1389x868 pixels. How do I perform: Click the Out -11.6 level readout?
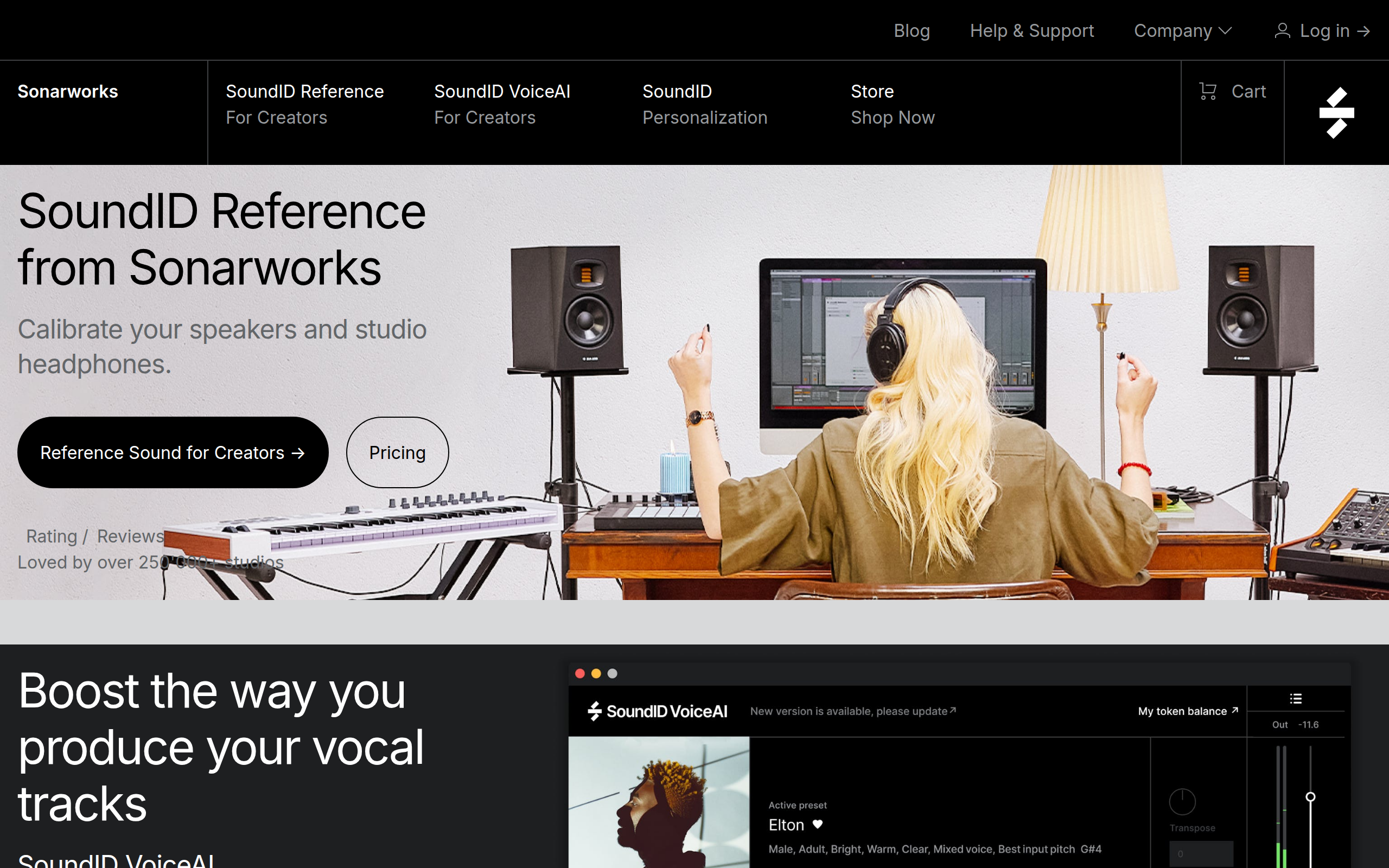(1295, 724)
